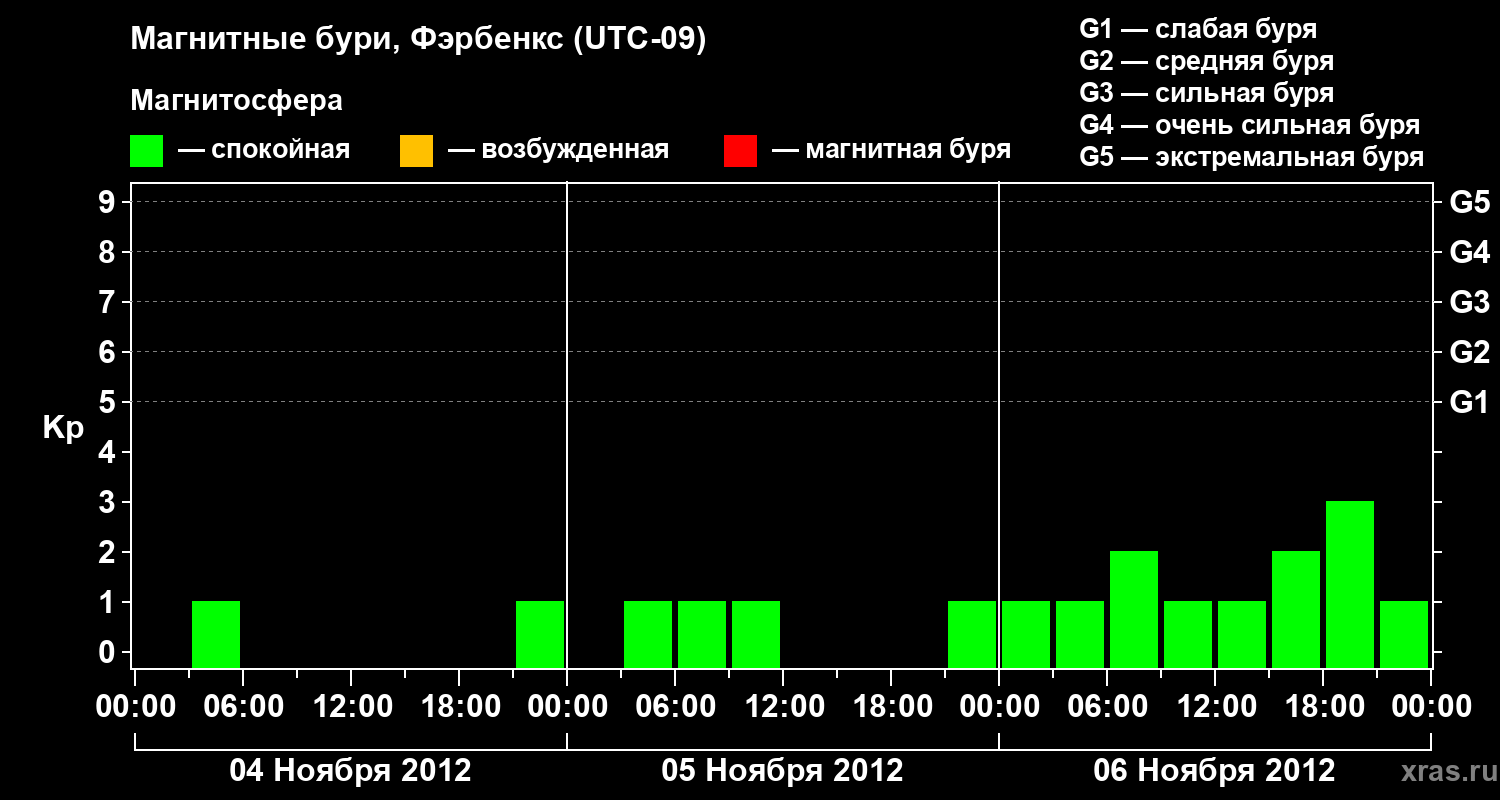Select the 06 Ноября bar at 12:00–15:00

pos(1242,635)
